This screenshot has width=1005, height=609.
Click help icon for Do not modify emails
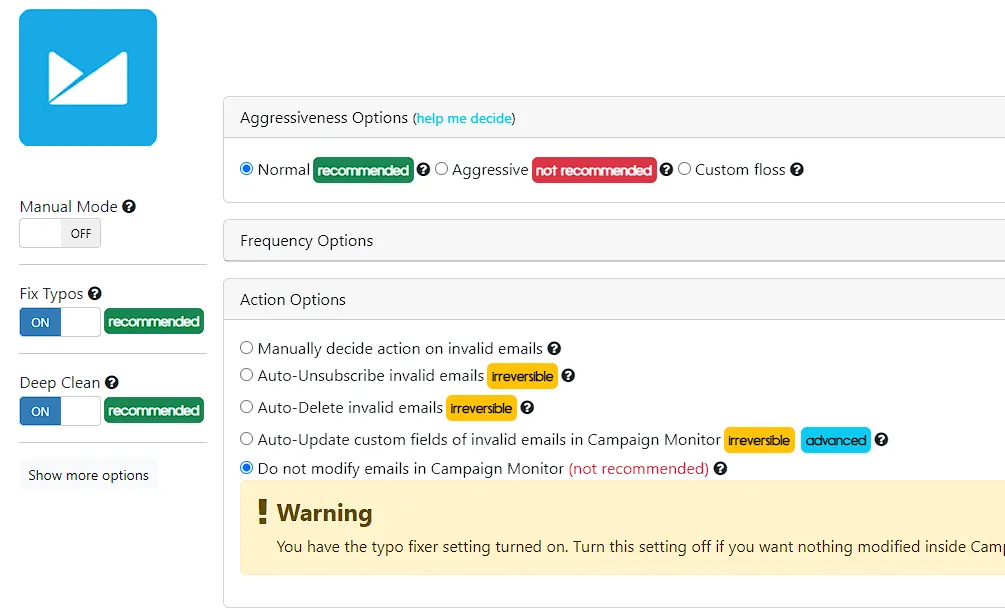(x=720, y=469)
